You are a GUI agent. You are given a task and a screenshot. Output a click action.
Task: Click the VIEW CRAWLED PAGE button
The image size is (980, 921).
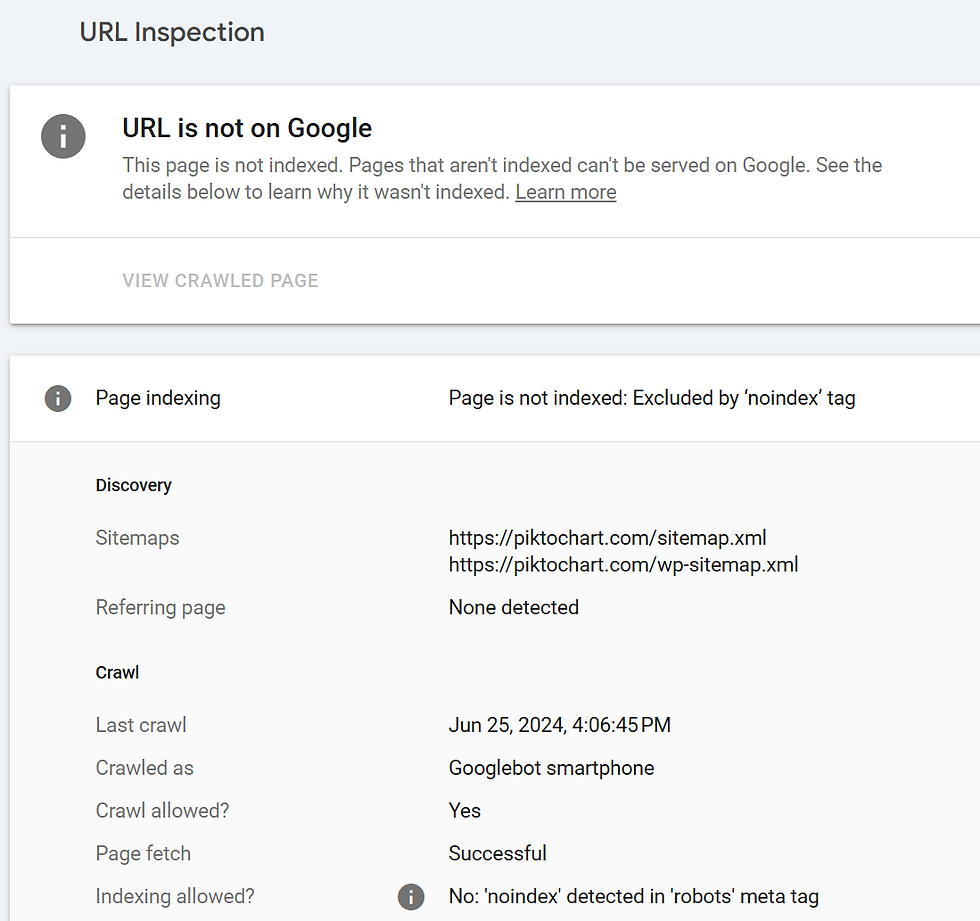(x=220, y=281)
